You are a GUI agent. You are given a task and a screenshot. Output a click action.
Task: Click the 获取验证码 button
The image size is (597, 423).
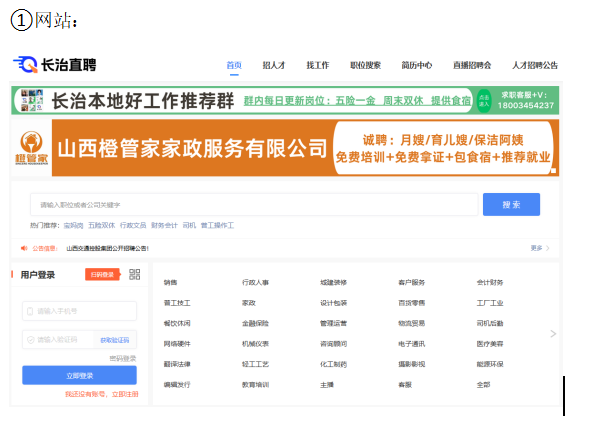pyautogui.click(x=115, y=340)
